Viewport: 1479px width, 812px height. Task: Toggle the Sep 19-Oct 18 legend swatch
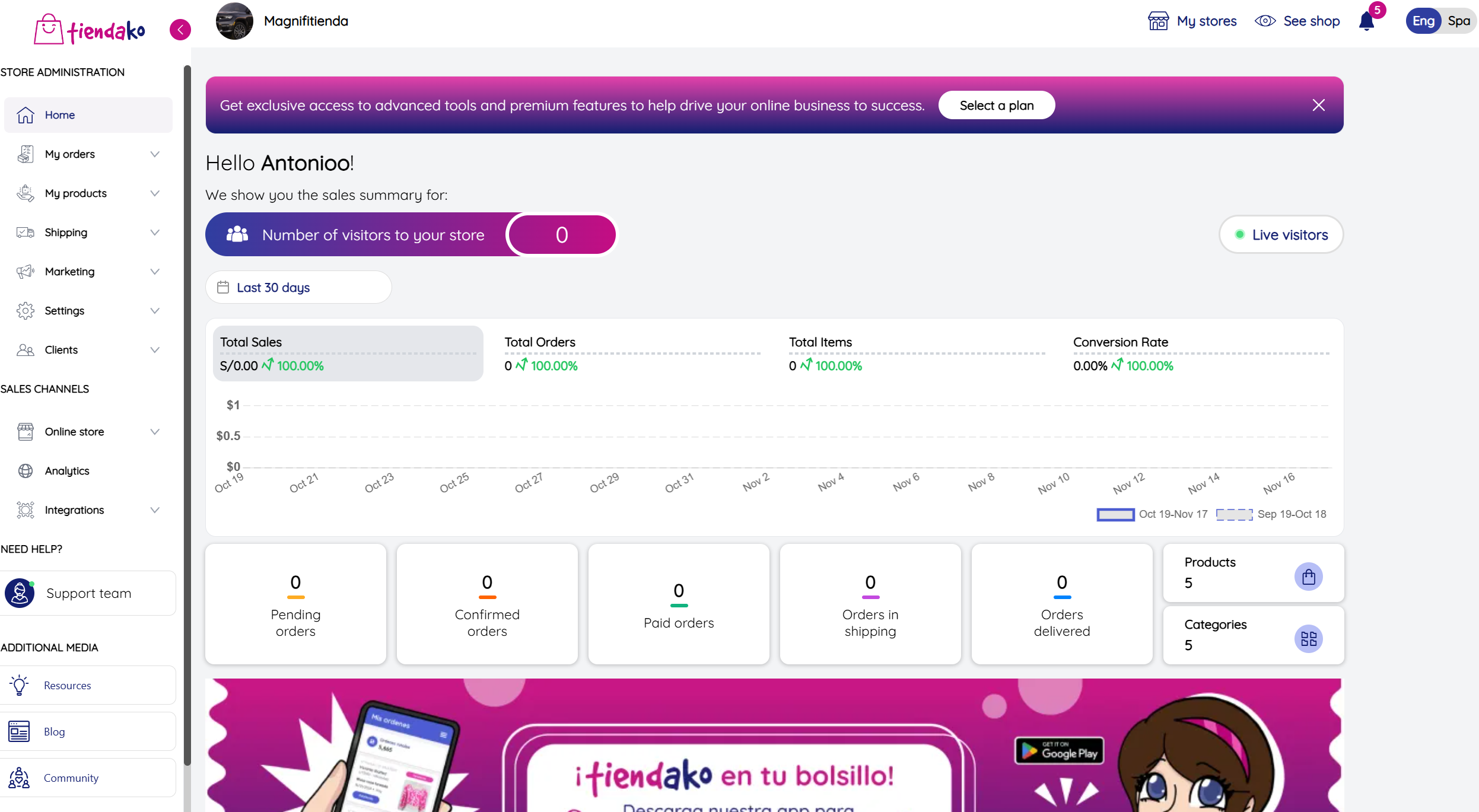[x=1235, y=514]
